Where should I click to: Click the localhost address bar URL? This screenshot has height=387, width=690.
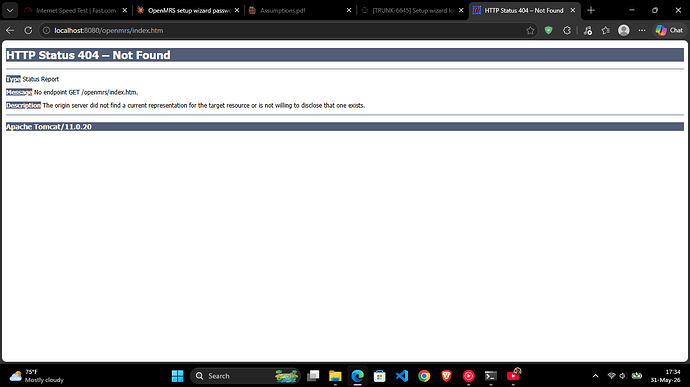(x=109, y=30)
